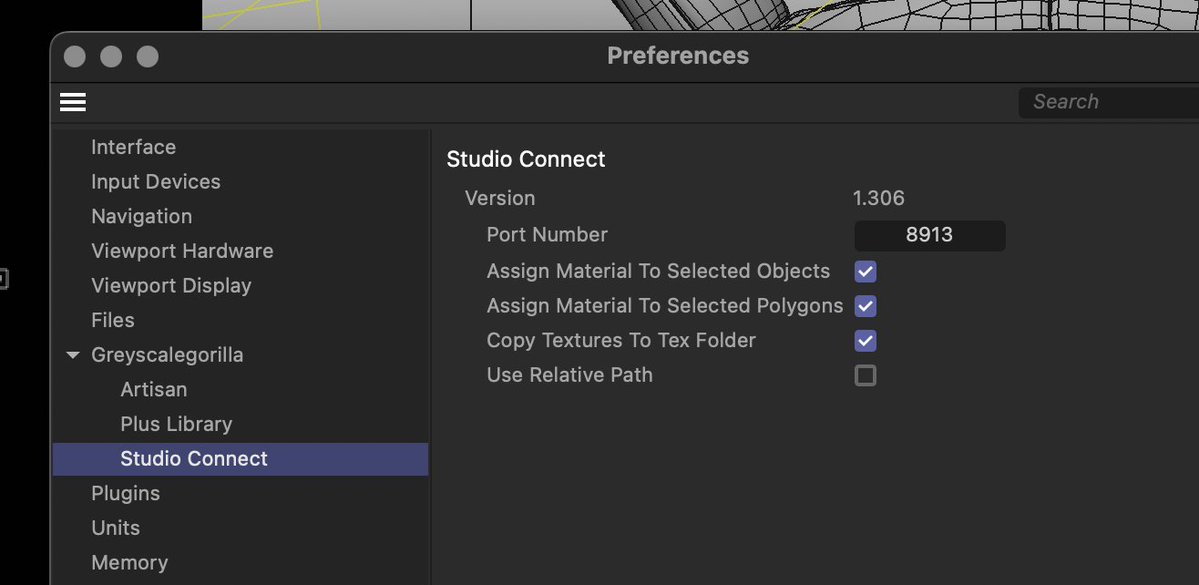Open the Artisan preferences
Viewport: 1199px width, 585px height.
pyautogui.click(x=154, y=389)
